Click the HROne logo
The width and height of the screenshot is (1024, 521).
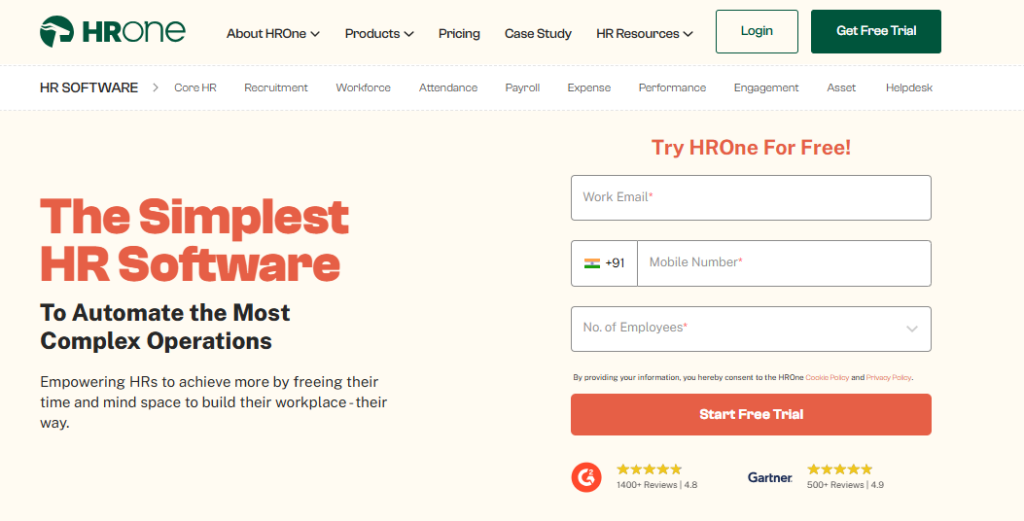112,31
